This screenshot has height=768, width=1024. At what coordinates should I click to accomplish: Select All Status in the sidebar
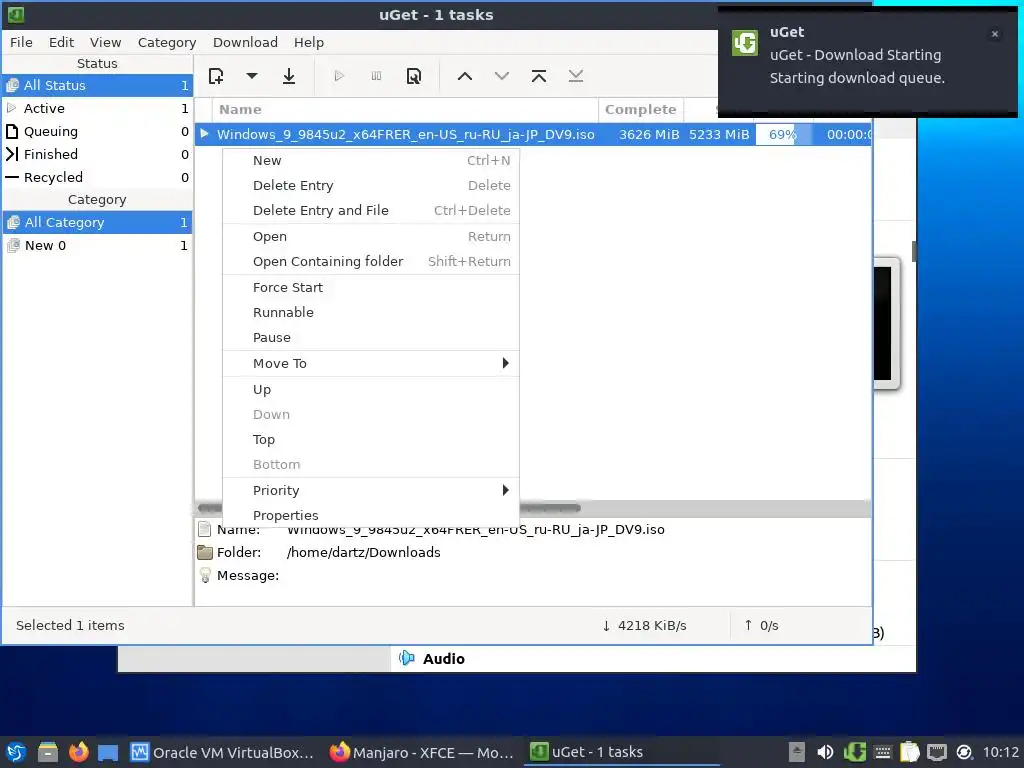tap(97, 86)
